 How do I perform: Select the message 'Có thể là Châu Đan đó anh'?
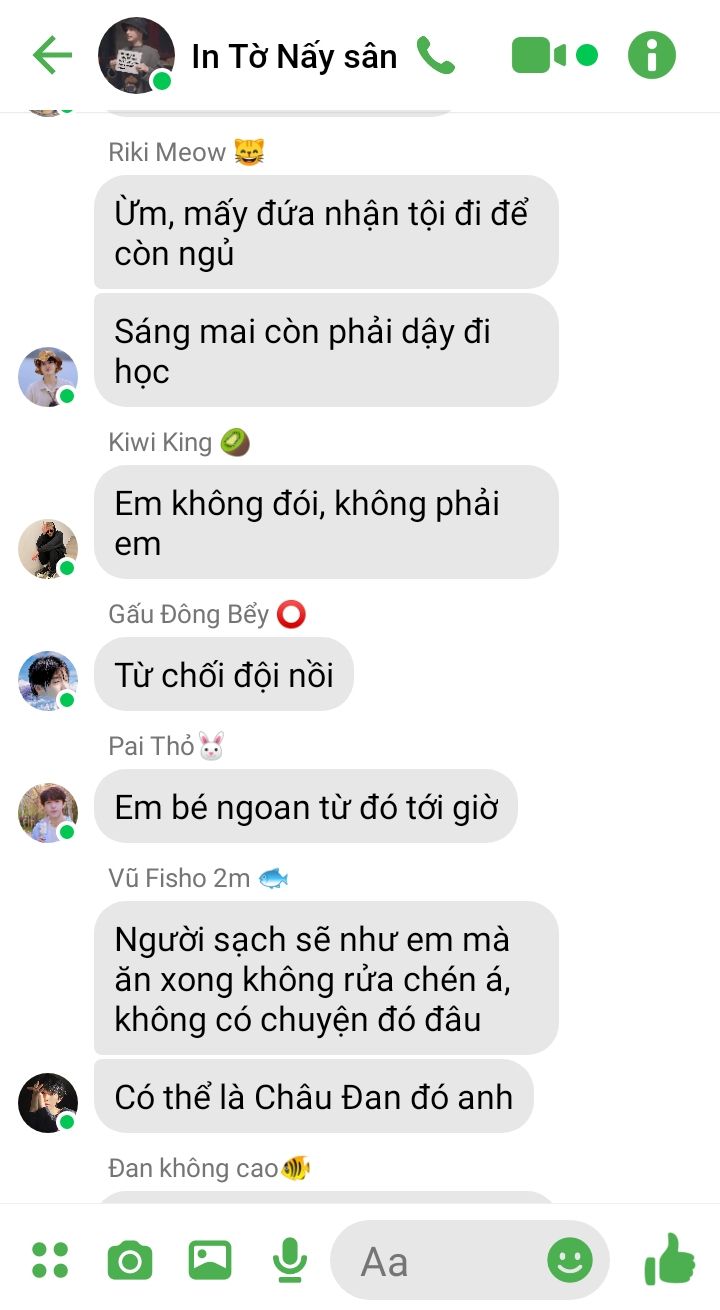coord(314,1096)
